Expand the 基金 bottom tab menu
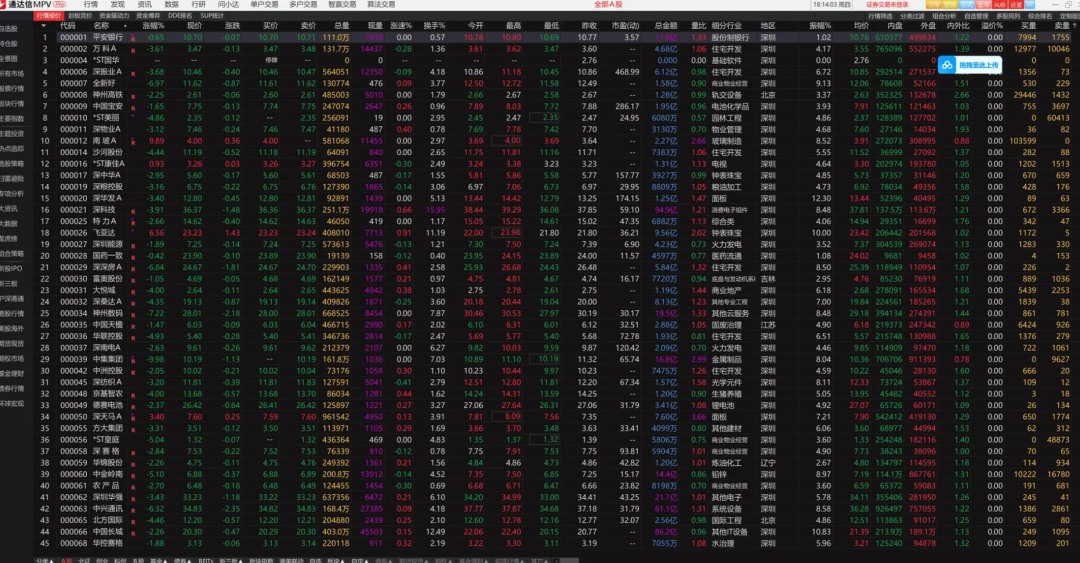 pos(159,560)
